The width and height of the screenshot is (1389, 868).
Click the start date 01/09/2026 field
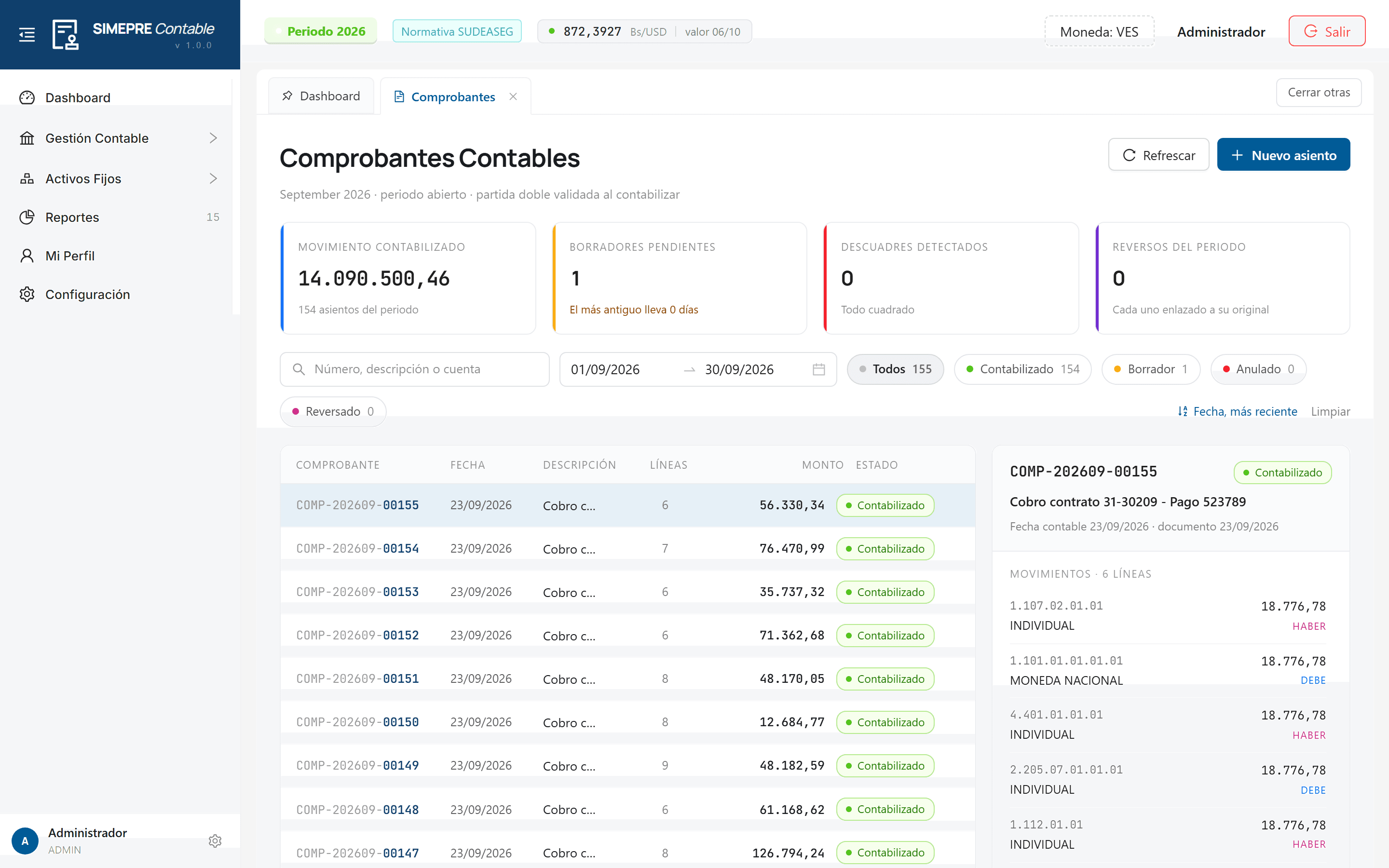(x=605, y=369)
